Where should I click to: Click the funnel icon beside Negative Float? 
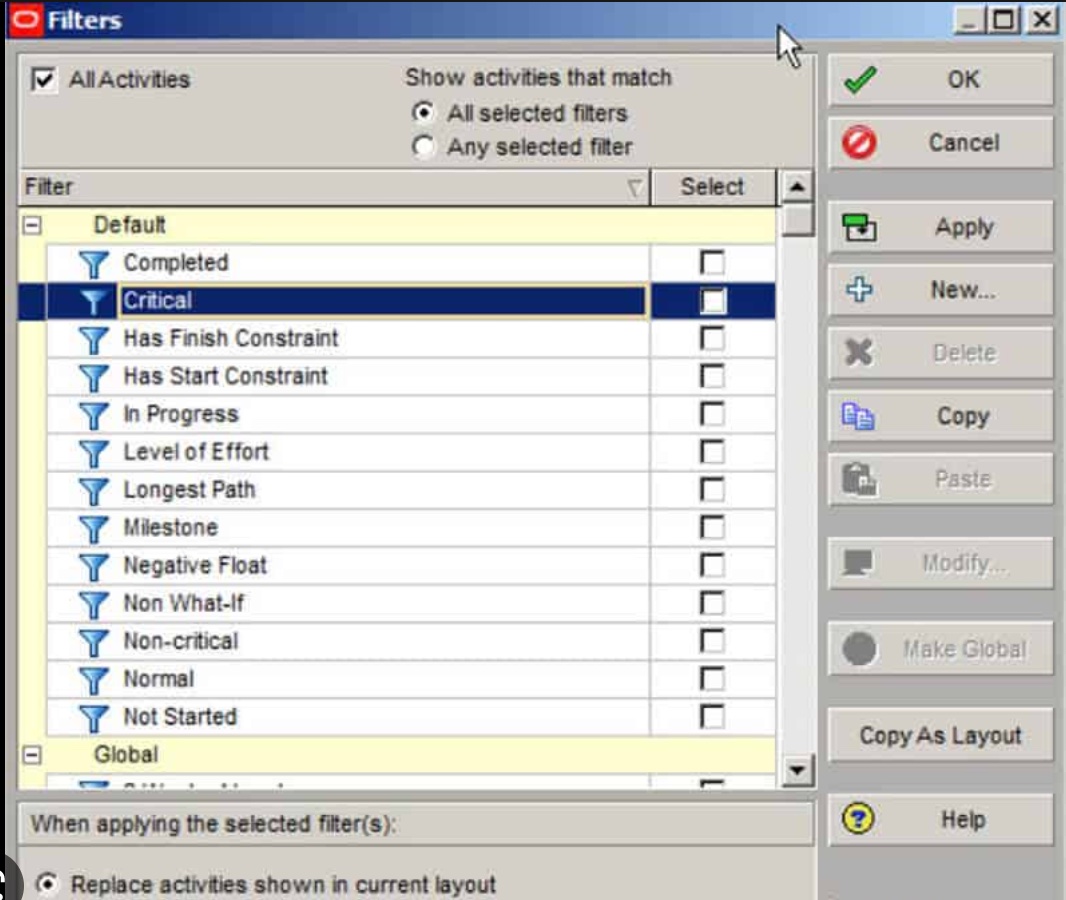(94, 566)
